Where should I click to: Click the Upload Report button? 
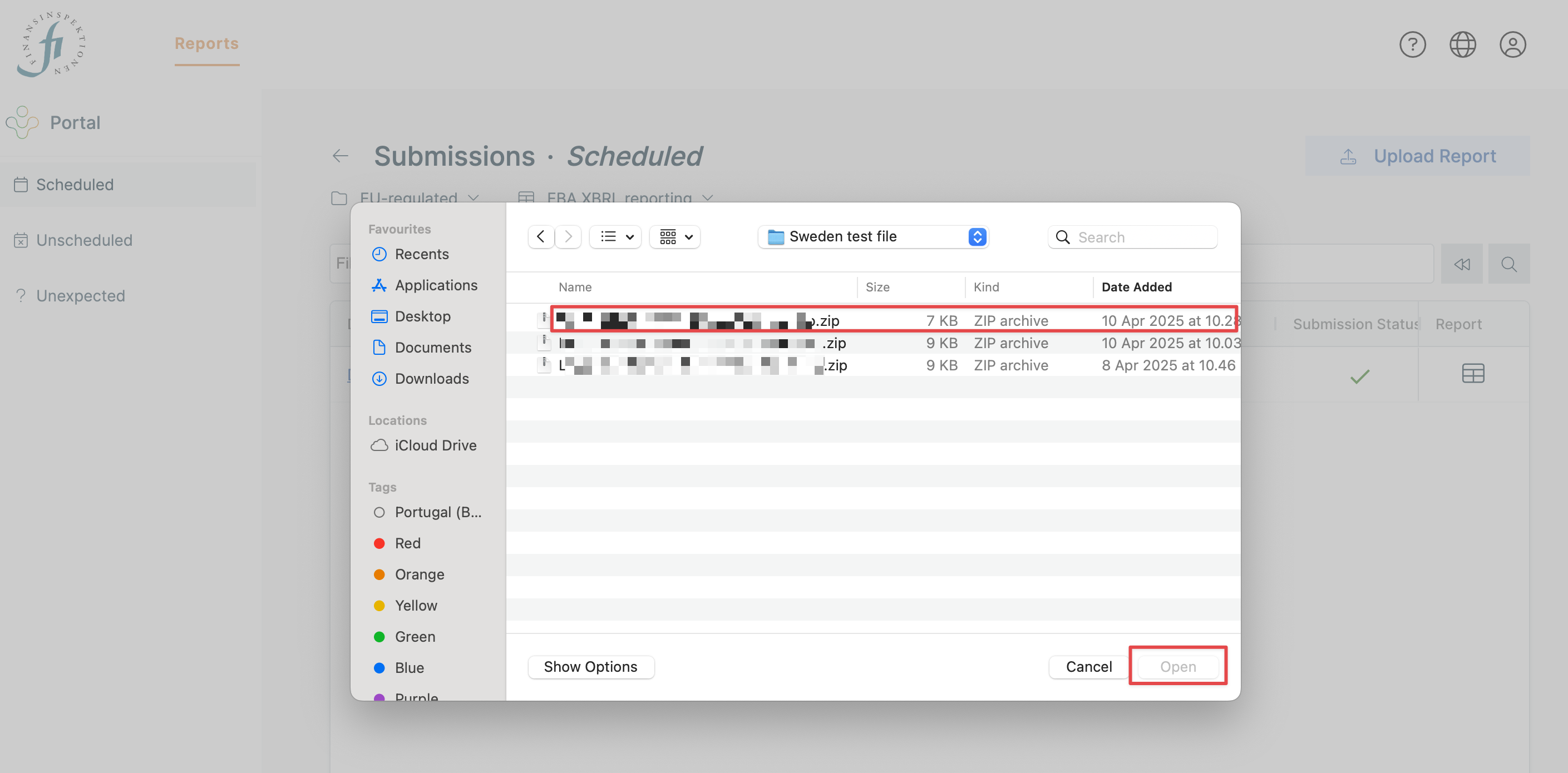coord(1419,156)
